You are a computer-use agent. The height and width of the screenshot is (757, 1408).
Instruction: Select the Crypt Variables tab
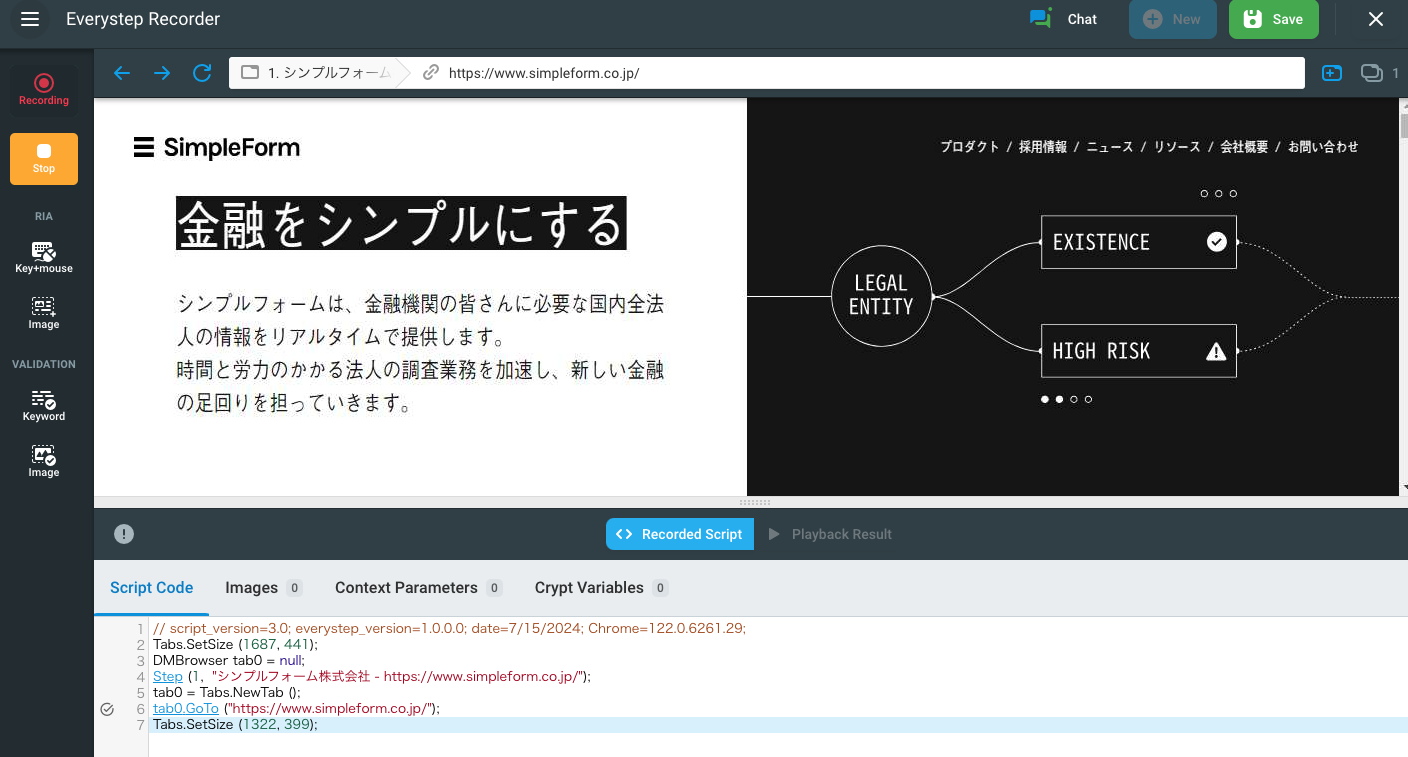602,588
